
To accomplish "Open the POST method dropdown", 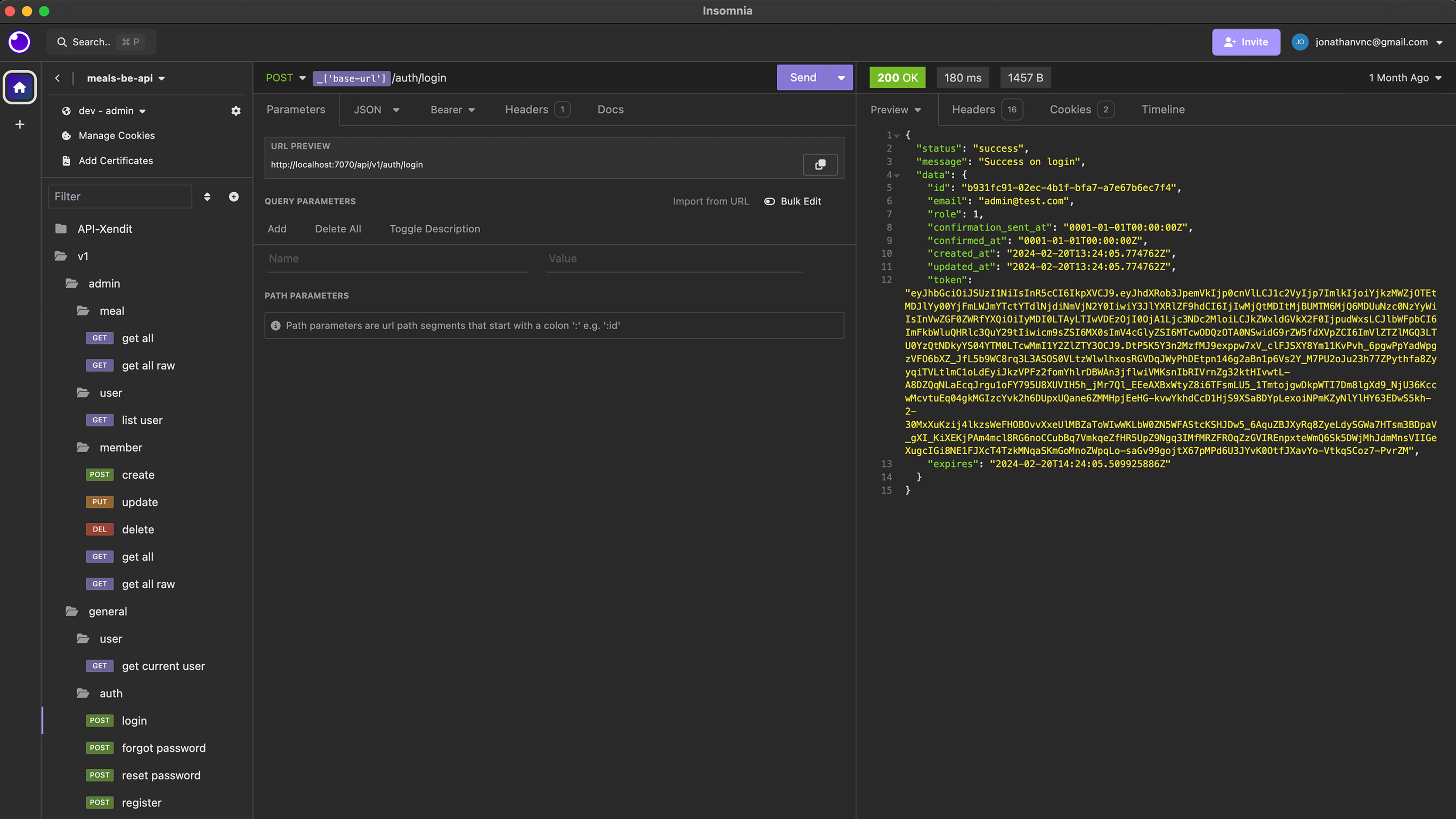I will click(286, 78).
